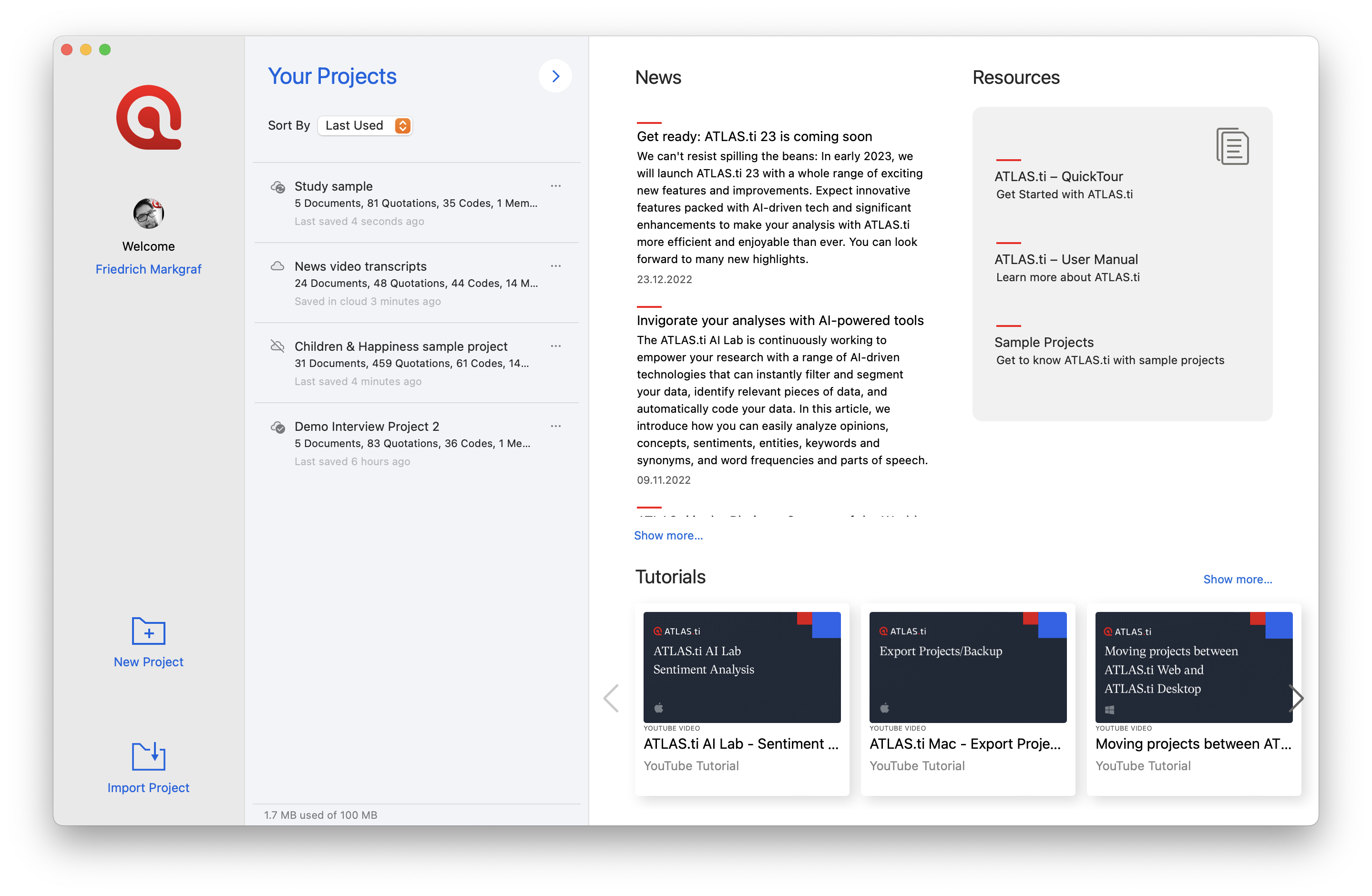
Task: Click the New Project label
Action: click(149, 662)
